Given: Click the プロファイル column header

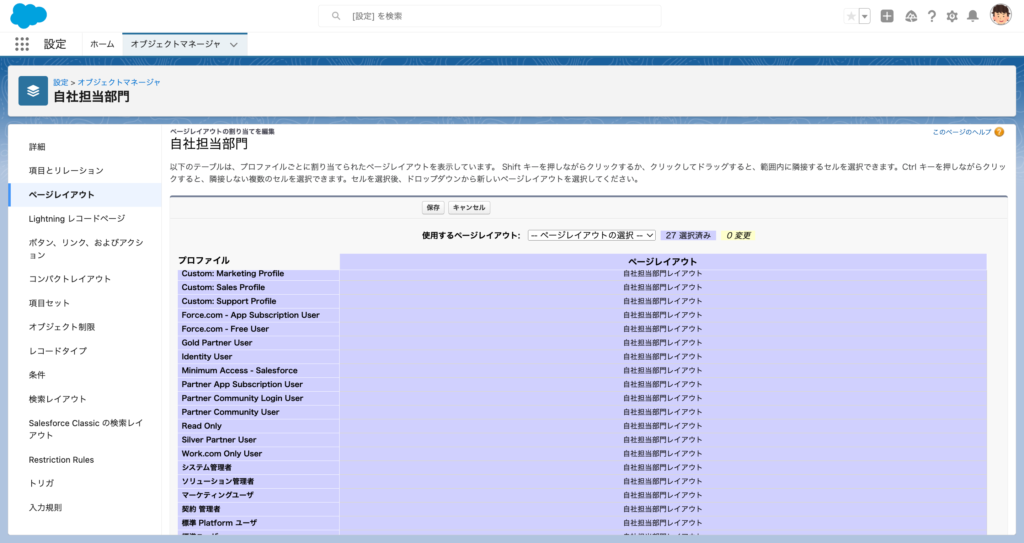Looking at the screenshot, I should tap(204, 260).
